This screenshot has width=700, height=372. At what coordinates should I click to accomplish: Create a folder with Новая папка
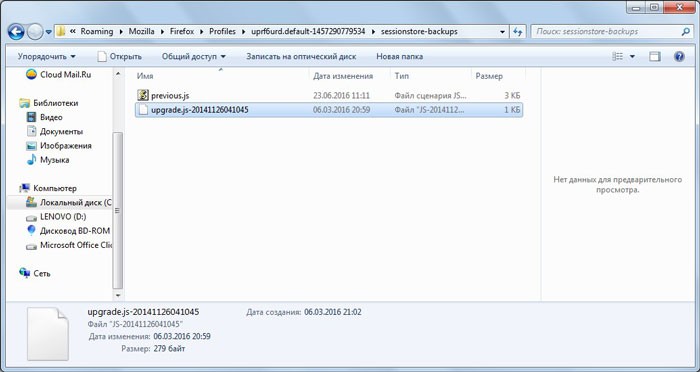coord(400,56)
